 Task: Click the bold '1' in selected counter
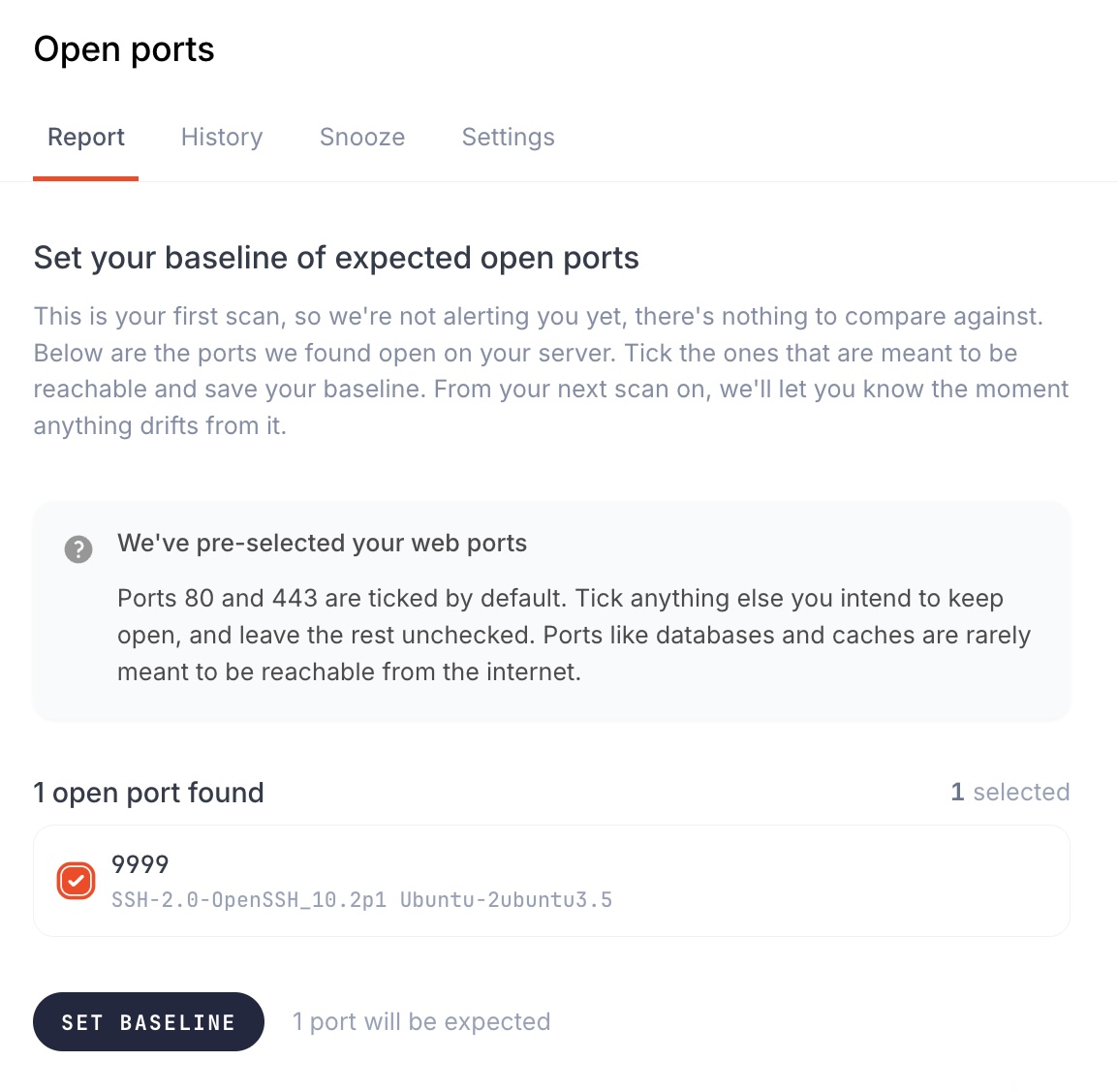tap(957, 792)
